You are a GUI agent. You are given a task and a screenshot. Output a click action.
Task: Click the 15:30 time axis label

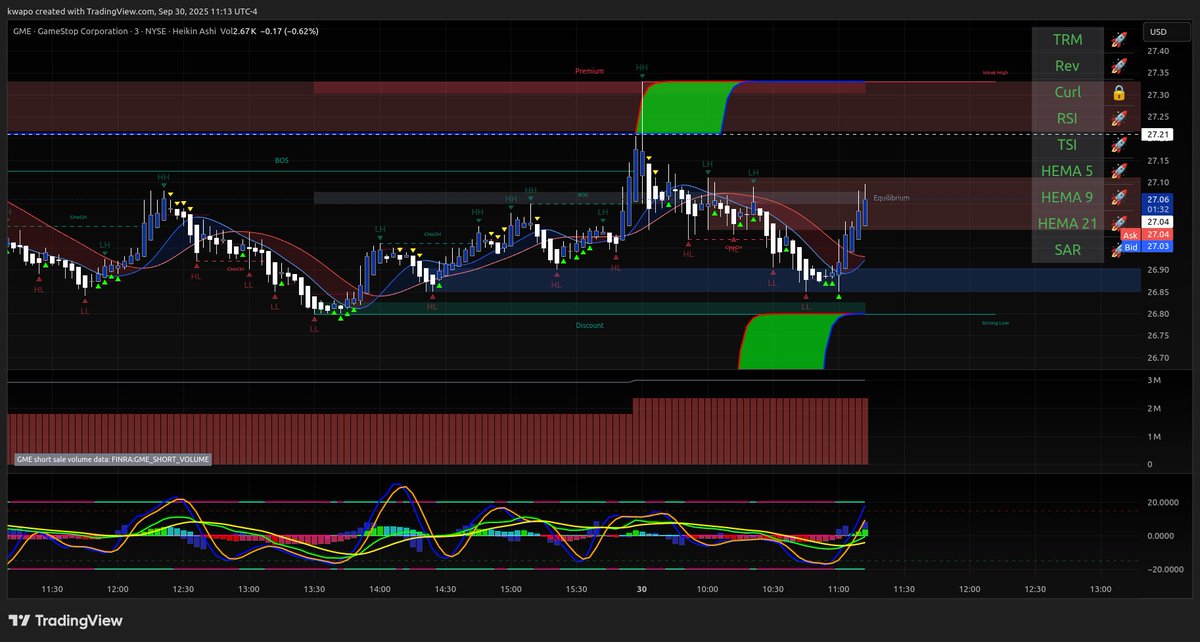click(576, 590)
